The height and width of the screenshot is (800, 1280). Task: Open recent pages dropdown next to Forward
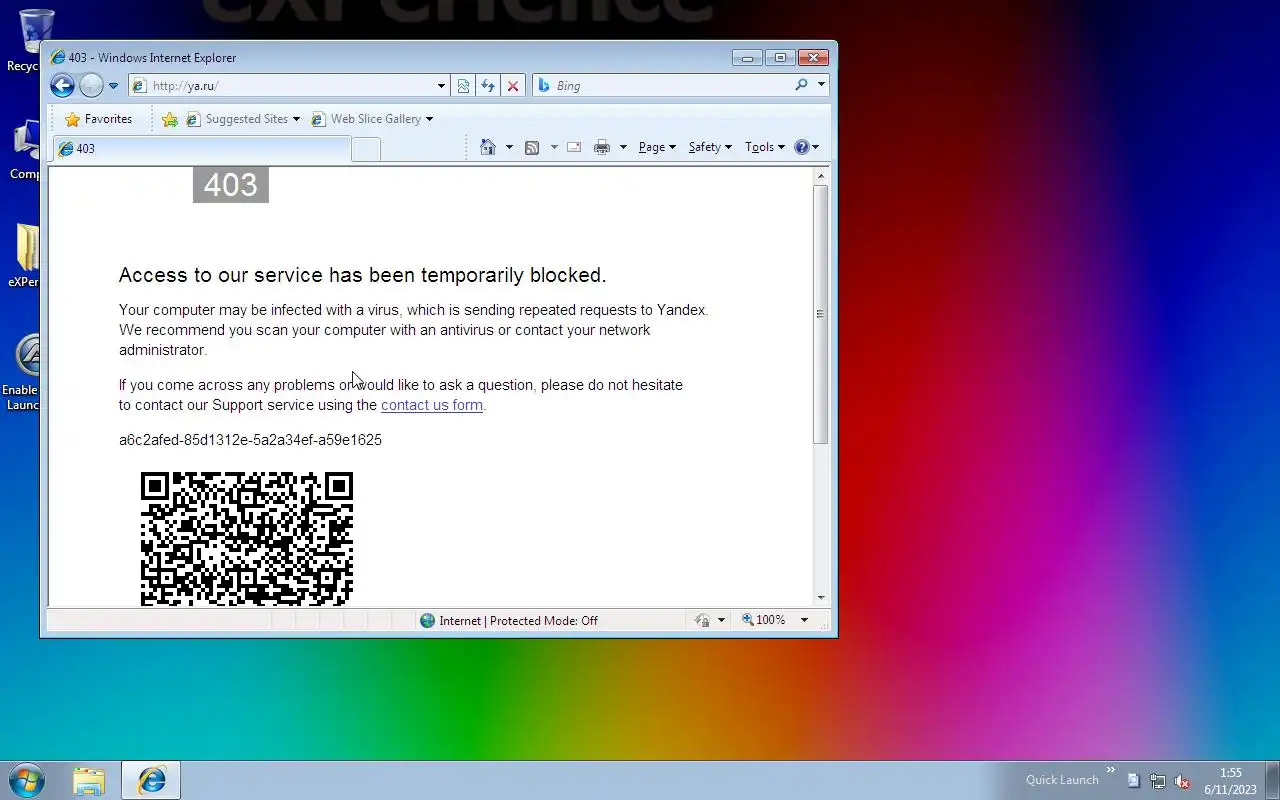[113, 86]
